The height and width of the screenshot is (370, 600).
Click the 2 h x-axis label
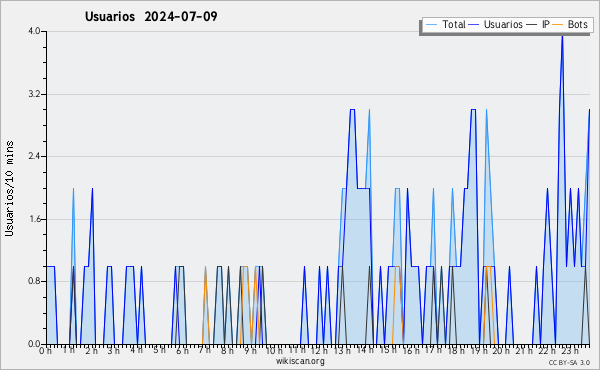(x=91, y=350)
